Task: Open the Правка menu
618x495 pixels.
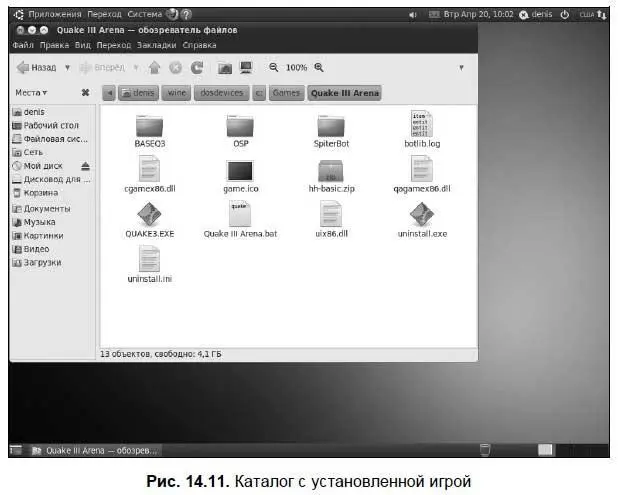Action: point(55,45)
